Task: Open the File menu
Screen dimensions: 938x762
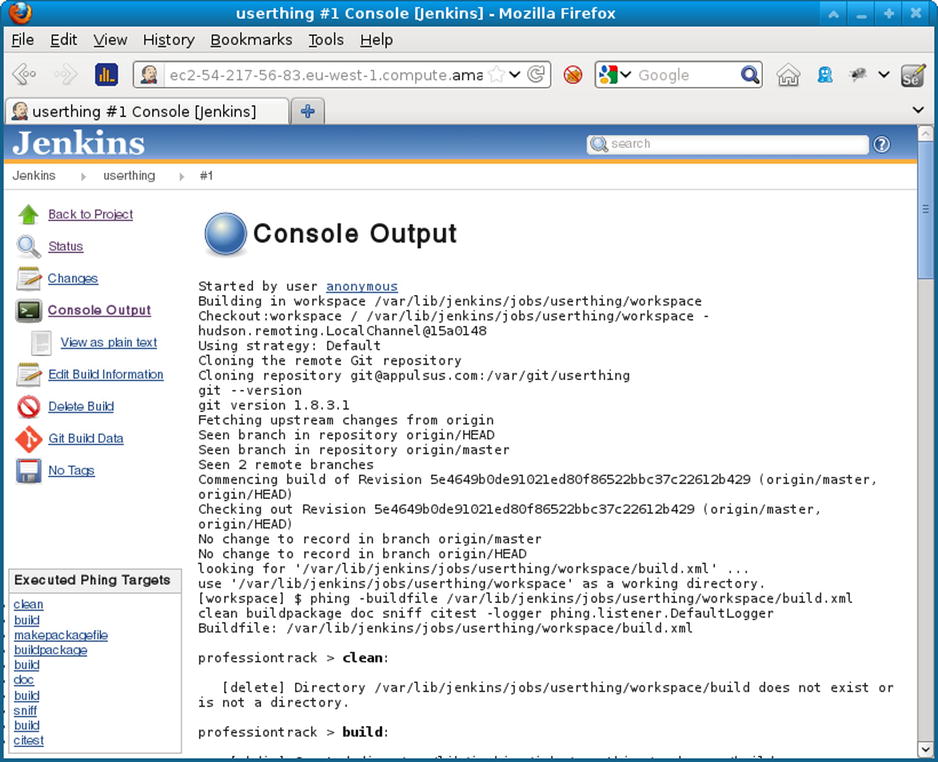Action: 23,40
